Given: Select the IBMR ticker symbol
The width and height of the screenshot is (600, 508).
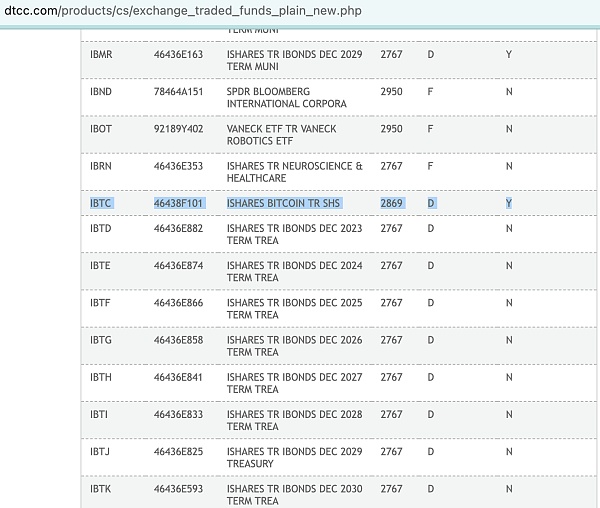Looking at the screenshot, I should (101, 54).
